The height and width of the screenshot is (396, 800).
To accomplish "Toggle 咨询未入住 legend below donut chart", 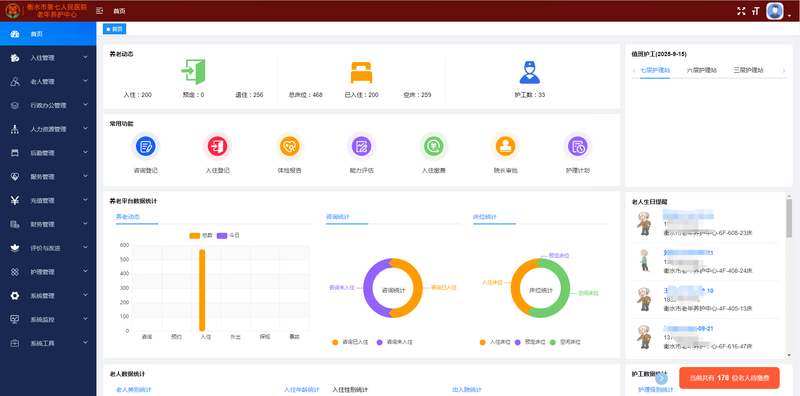I will point(395,342).
